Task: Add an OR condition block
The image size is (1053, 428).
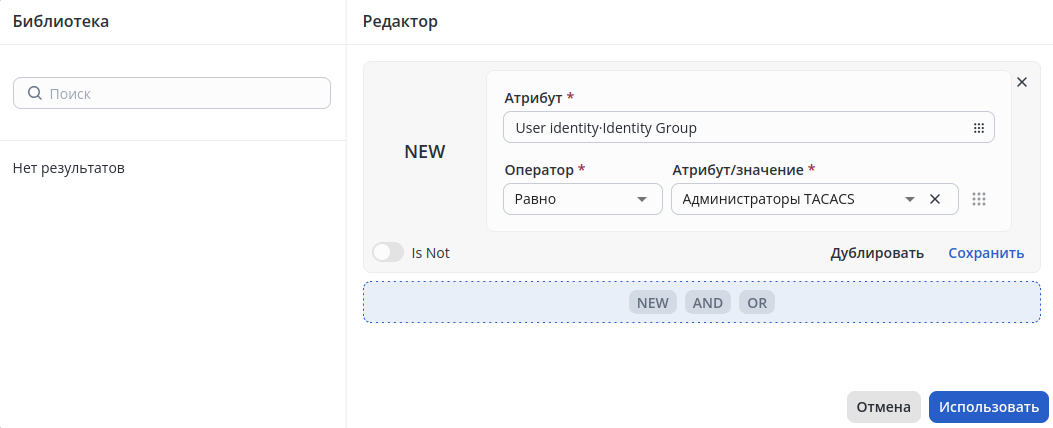Action: (757, 303)
